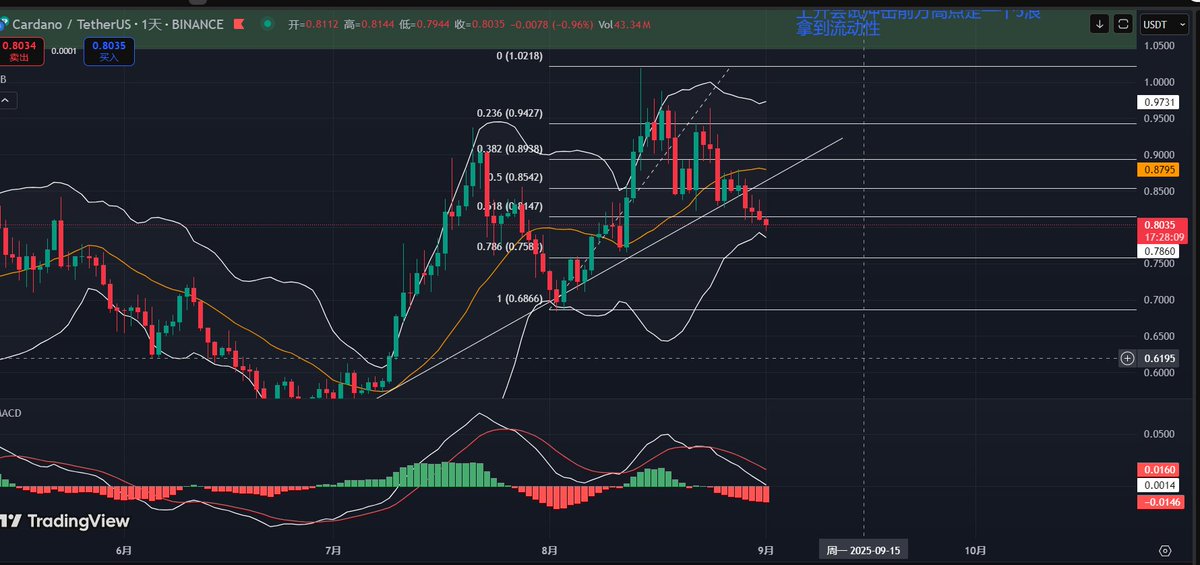Click the 1 (0.6866) Fibonacci label

[520, 299]
